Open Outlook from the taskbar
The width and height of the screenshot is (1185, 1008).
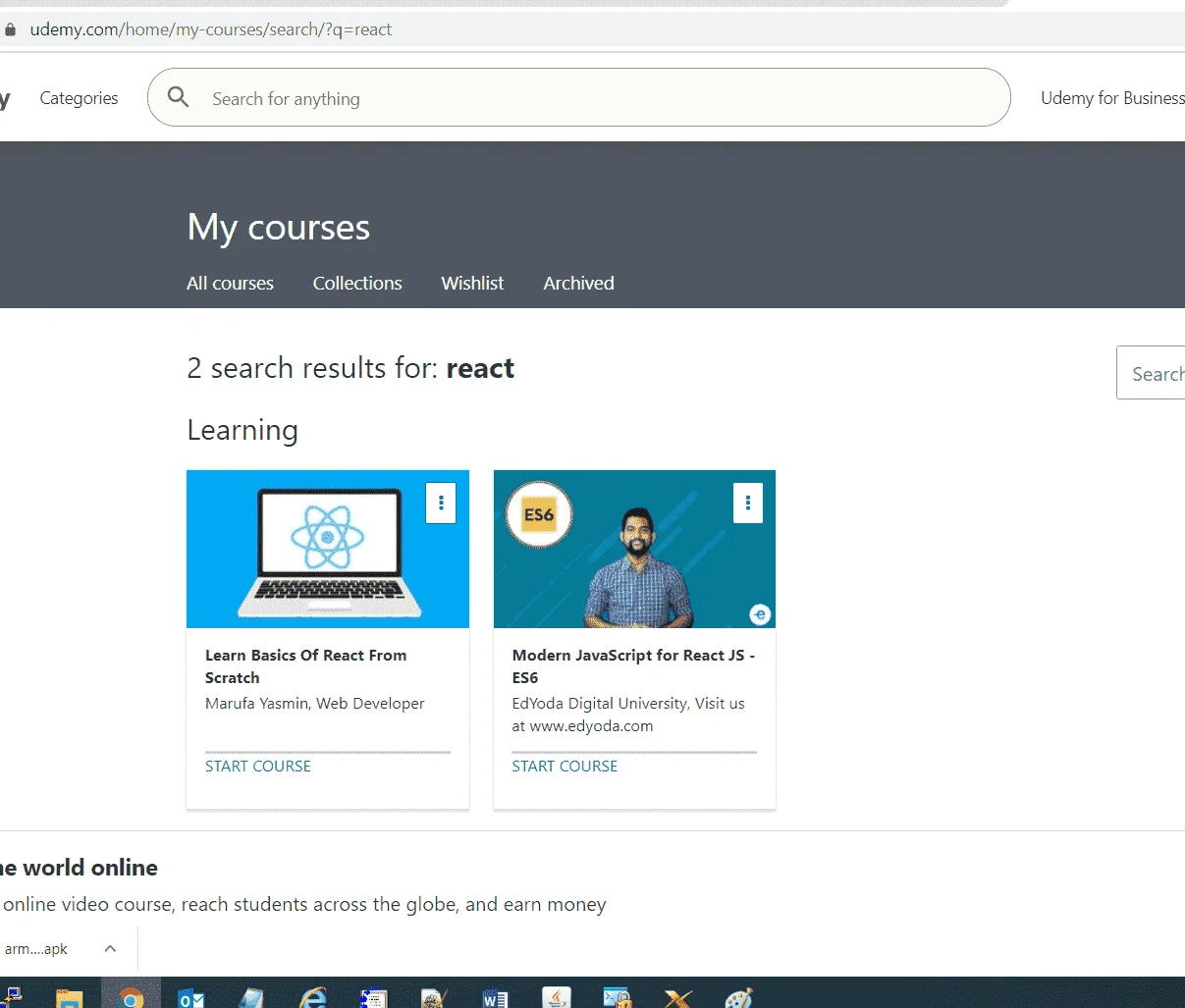(191, 997)
